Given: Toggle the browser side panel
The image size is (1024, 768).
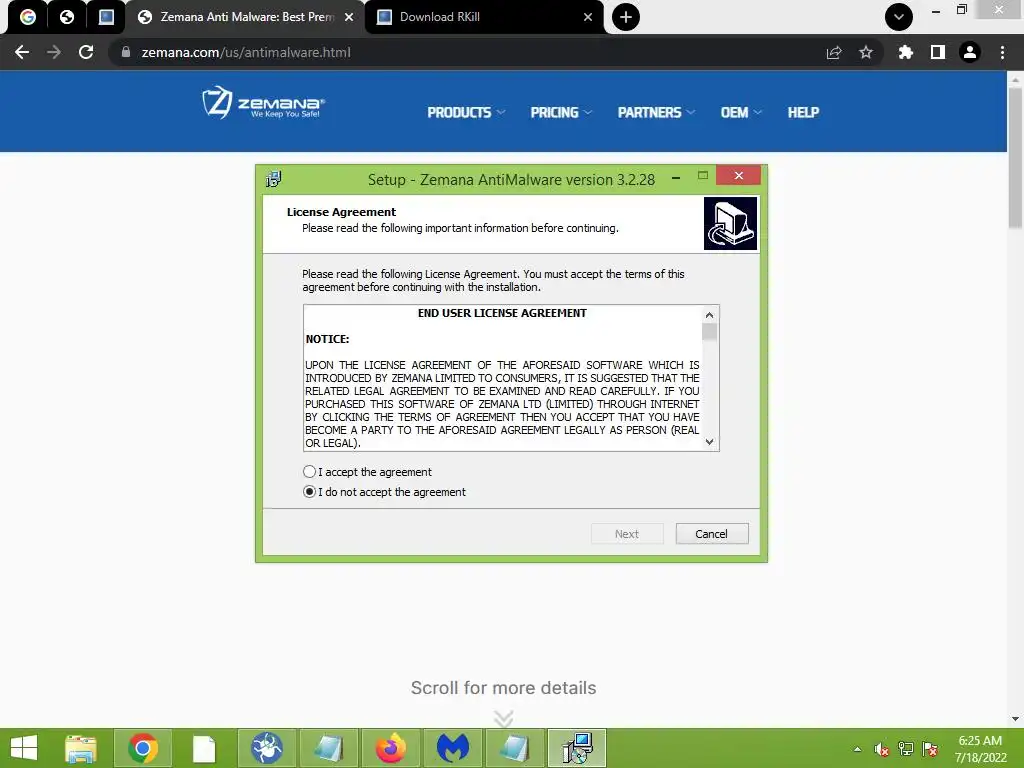Looking at the screenshot, I should pyautogui.click(x=938, y=52).
